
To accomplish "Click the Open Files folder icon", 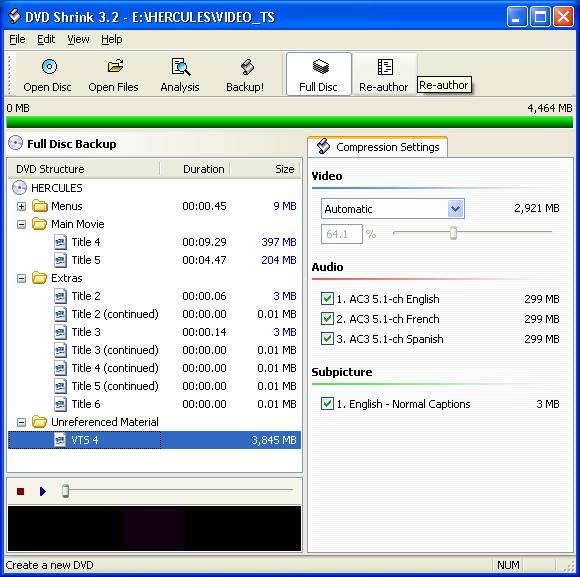I will coord(115,67).
